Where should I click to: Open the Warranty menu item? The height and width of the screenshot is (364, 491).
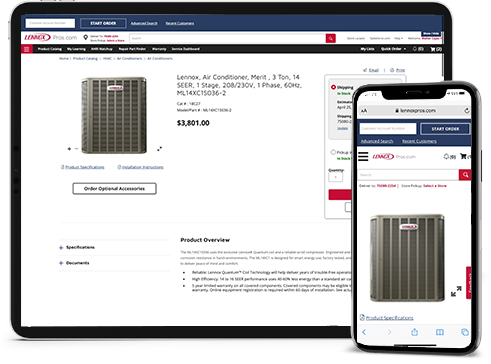coord(159,49)
